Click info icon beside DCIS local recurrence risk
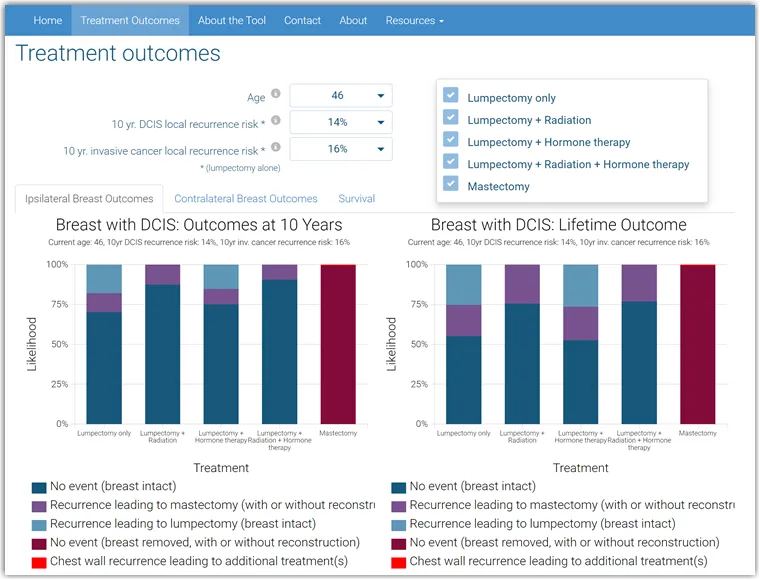The image size is (760, 580). pos(276,121)
